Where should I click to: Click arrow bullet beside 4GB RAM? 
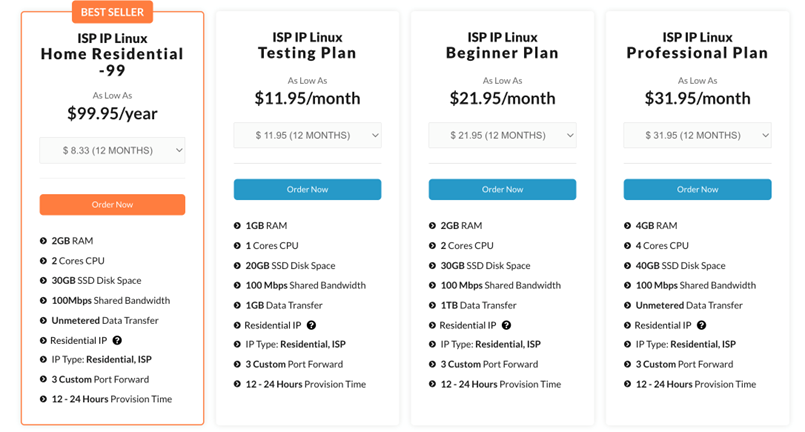pos(627,226)
